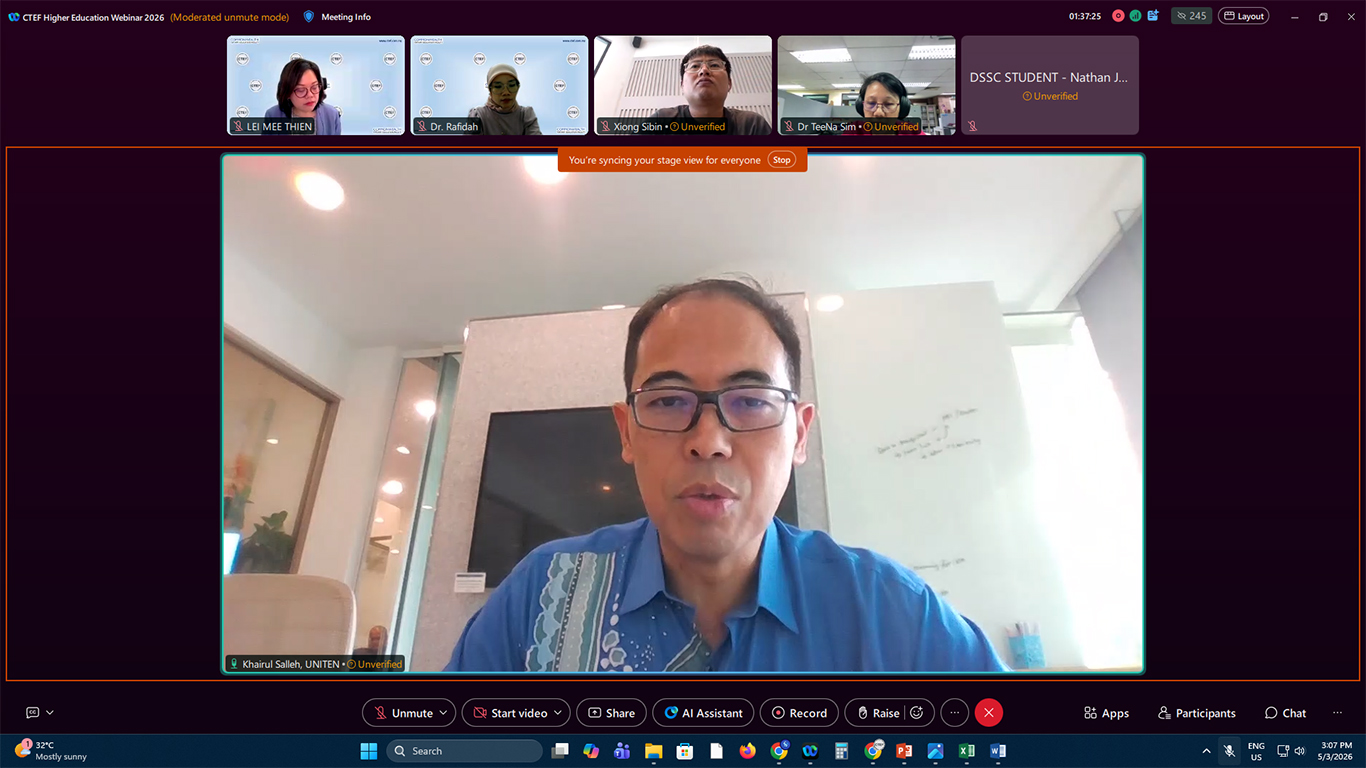1366x768 pixels.
Task: Open the Chat panel
Action: point(1285,712)
